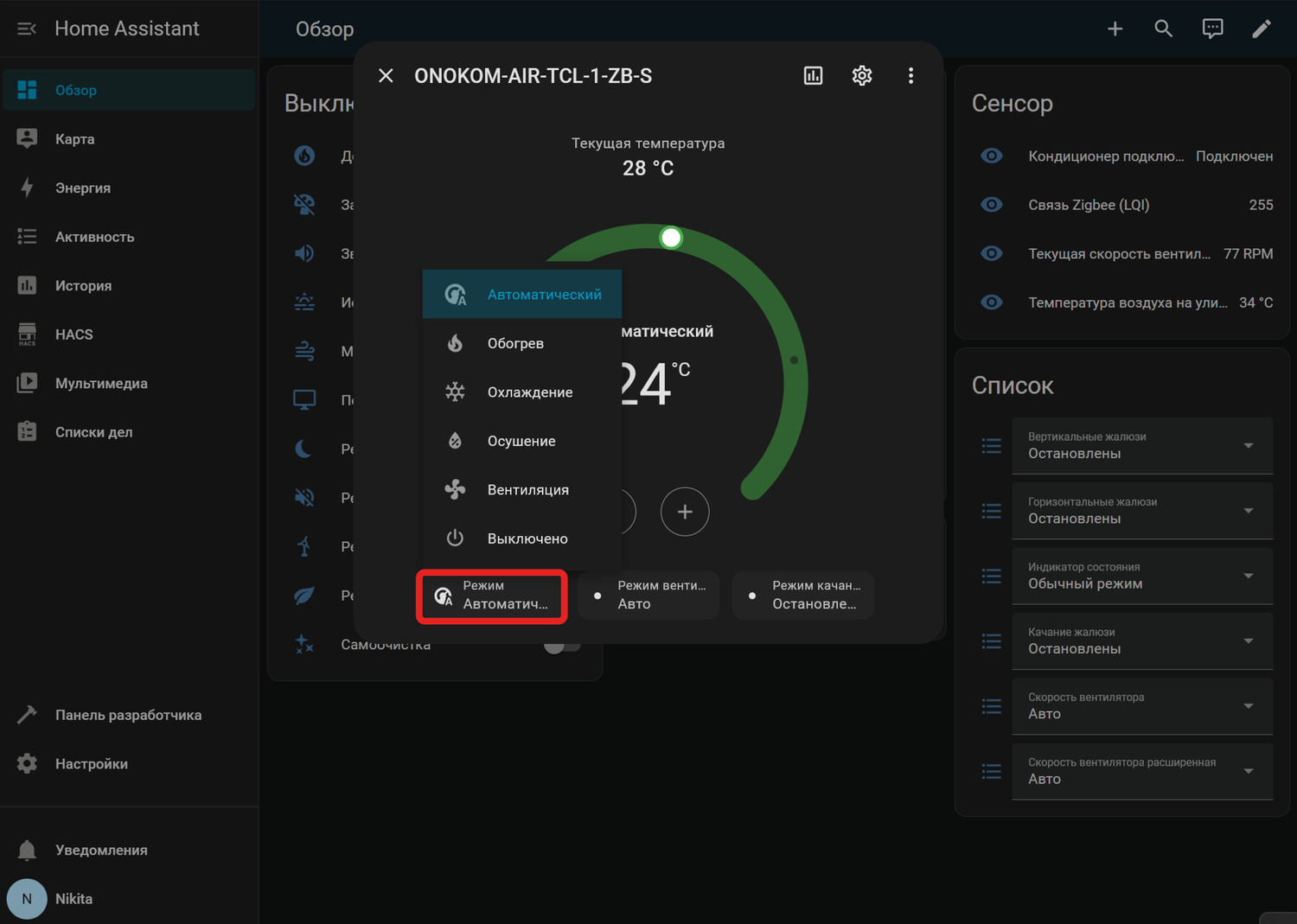Open Активность in the sidebar
Image resolution: width=1297 pixels, height=924 pixels.
click(129, 237)
